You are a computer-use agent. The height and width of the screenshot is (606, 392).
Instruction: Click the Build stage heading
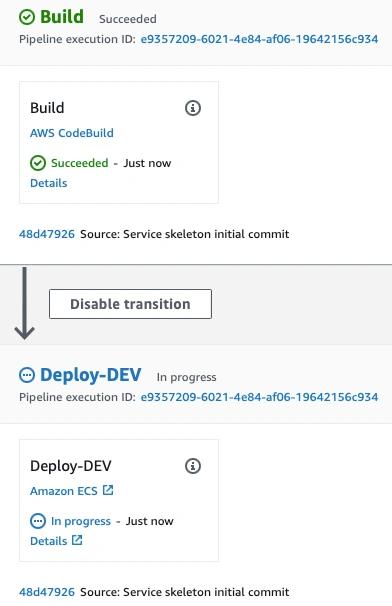[x=62, y=17]
